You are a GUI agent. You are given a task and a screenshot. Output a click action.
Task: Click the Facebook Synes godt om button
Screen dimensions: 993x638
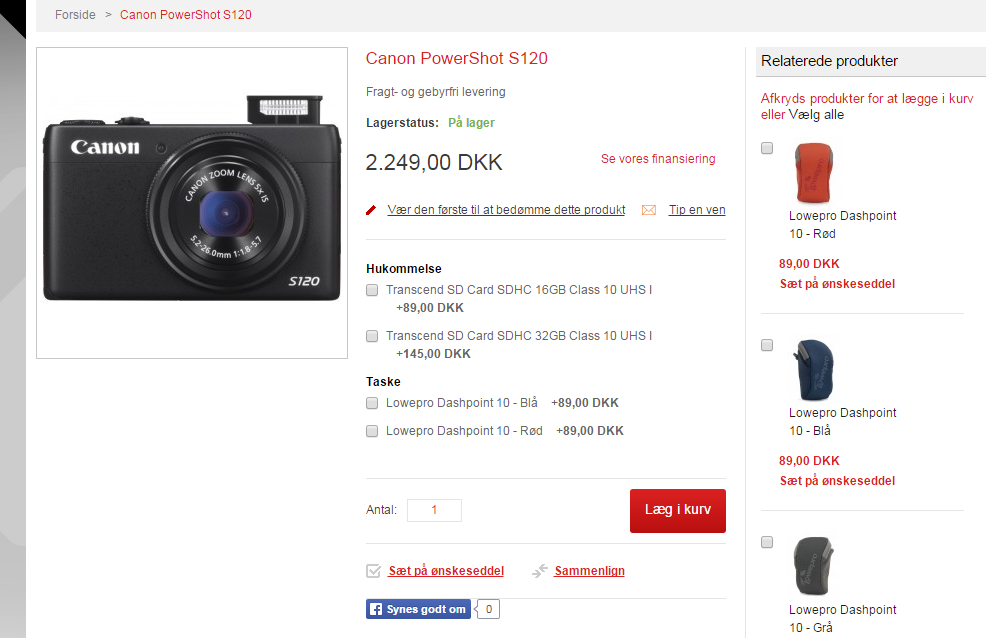click(418, 609)
